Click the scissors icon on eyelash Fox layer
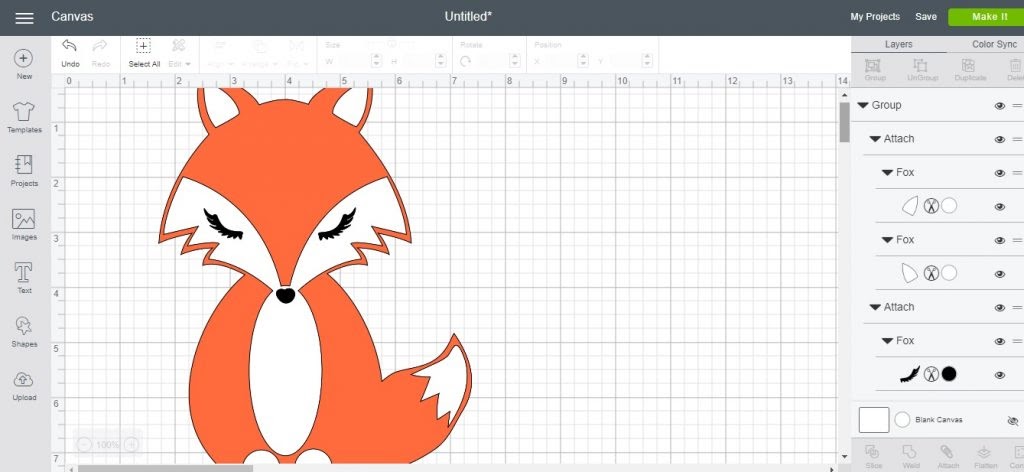Screen dimensions: 1024x472 (931, 374)
